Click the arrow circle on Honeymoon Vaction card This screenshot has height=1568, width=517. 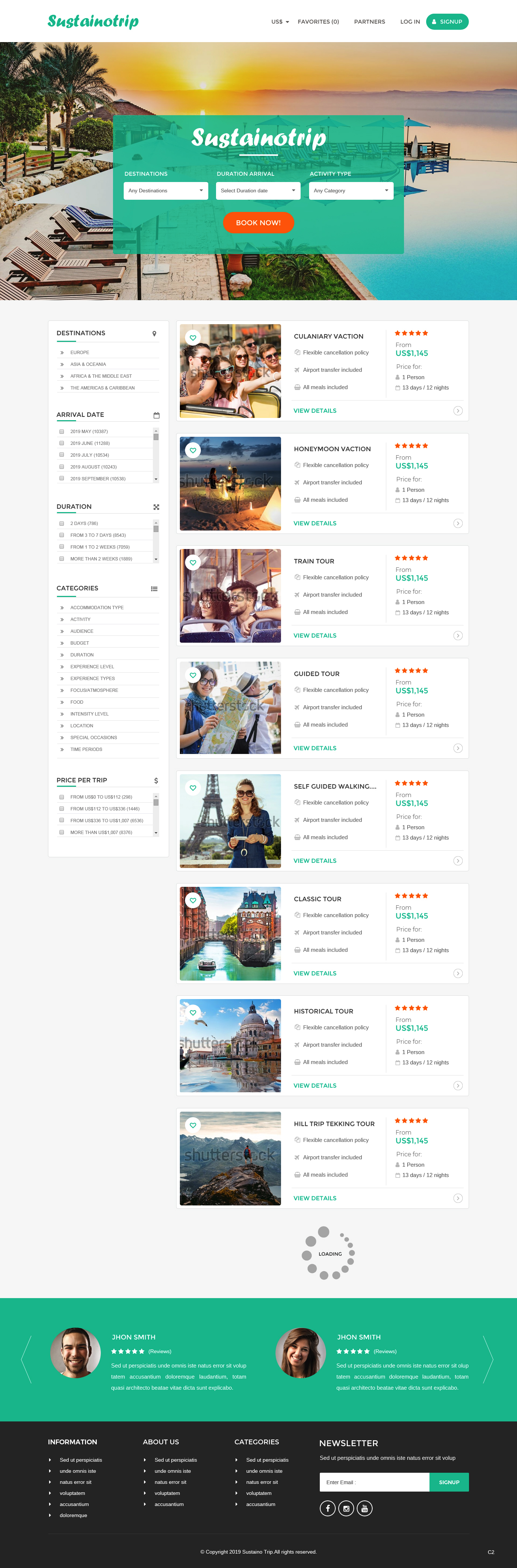[x=458, y=524]
